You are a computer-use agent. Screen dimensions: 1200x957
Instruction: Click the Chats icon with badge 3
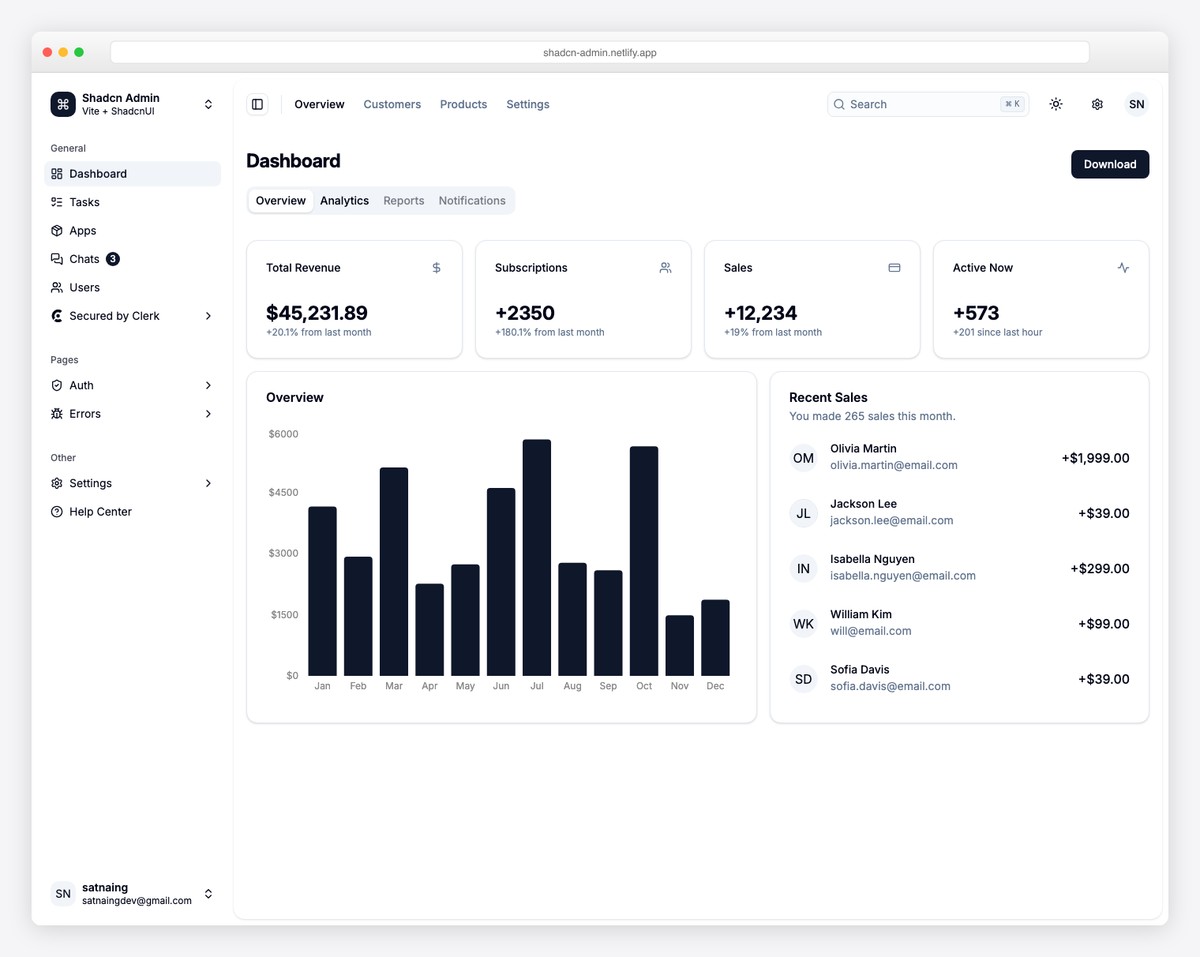pos(57,259)
